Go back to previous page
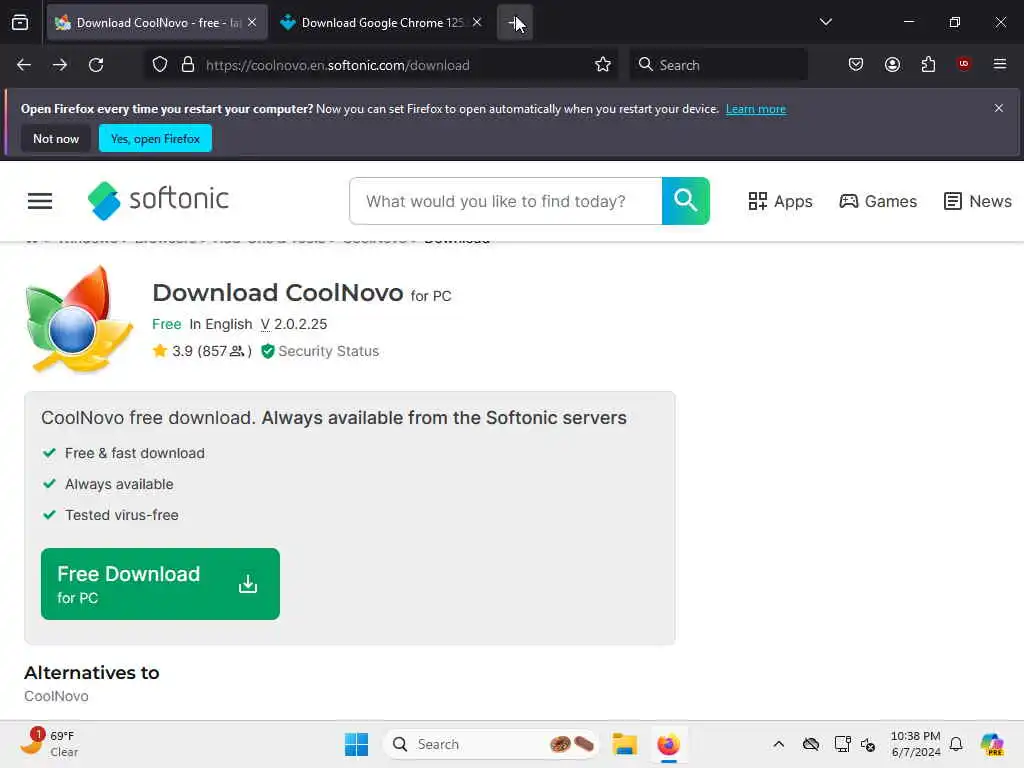The width and height of the screenshot is (1024, 768). [x=24, y=65]
